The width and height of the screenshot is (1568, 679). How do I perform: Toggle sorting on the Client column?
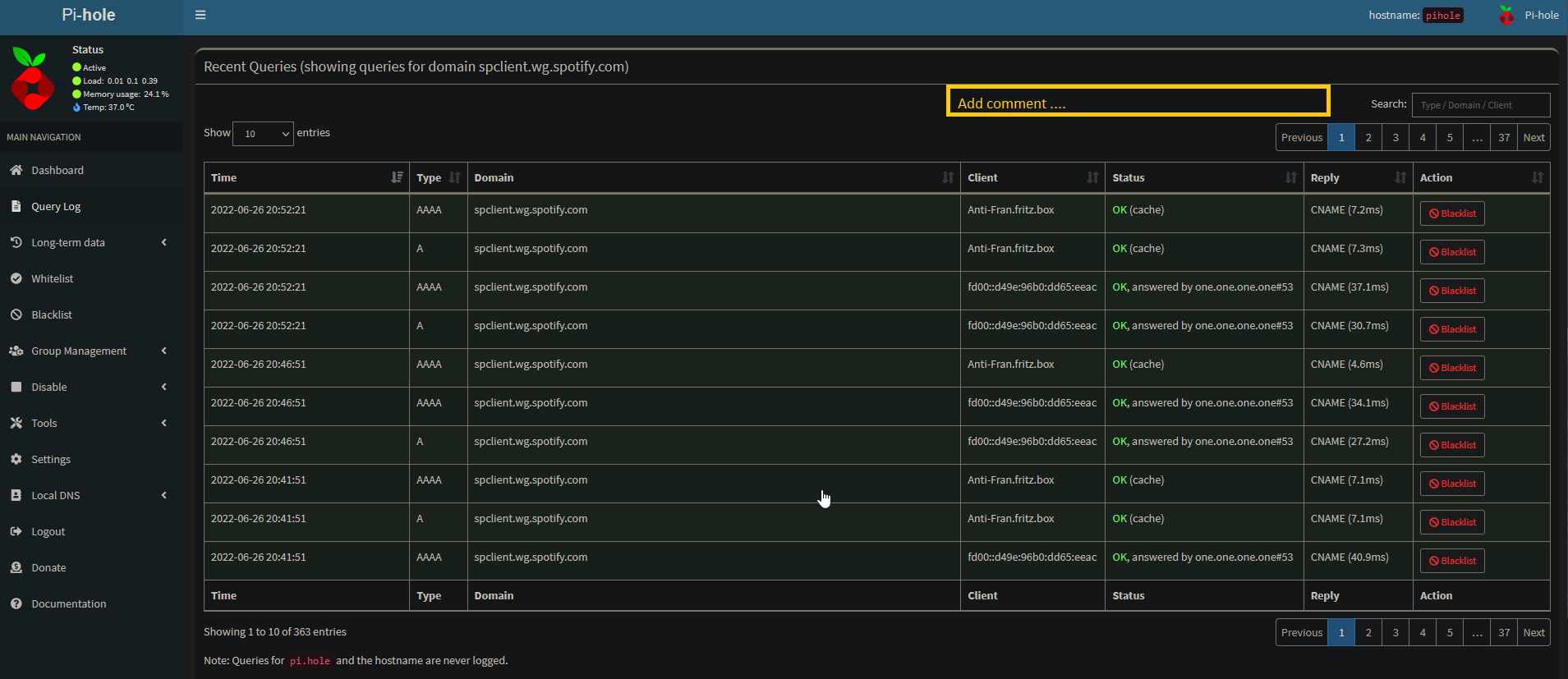click(x=1032, y=177)
